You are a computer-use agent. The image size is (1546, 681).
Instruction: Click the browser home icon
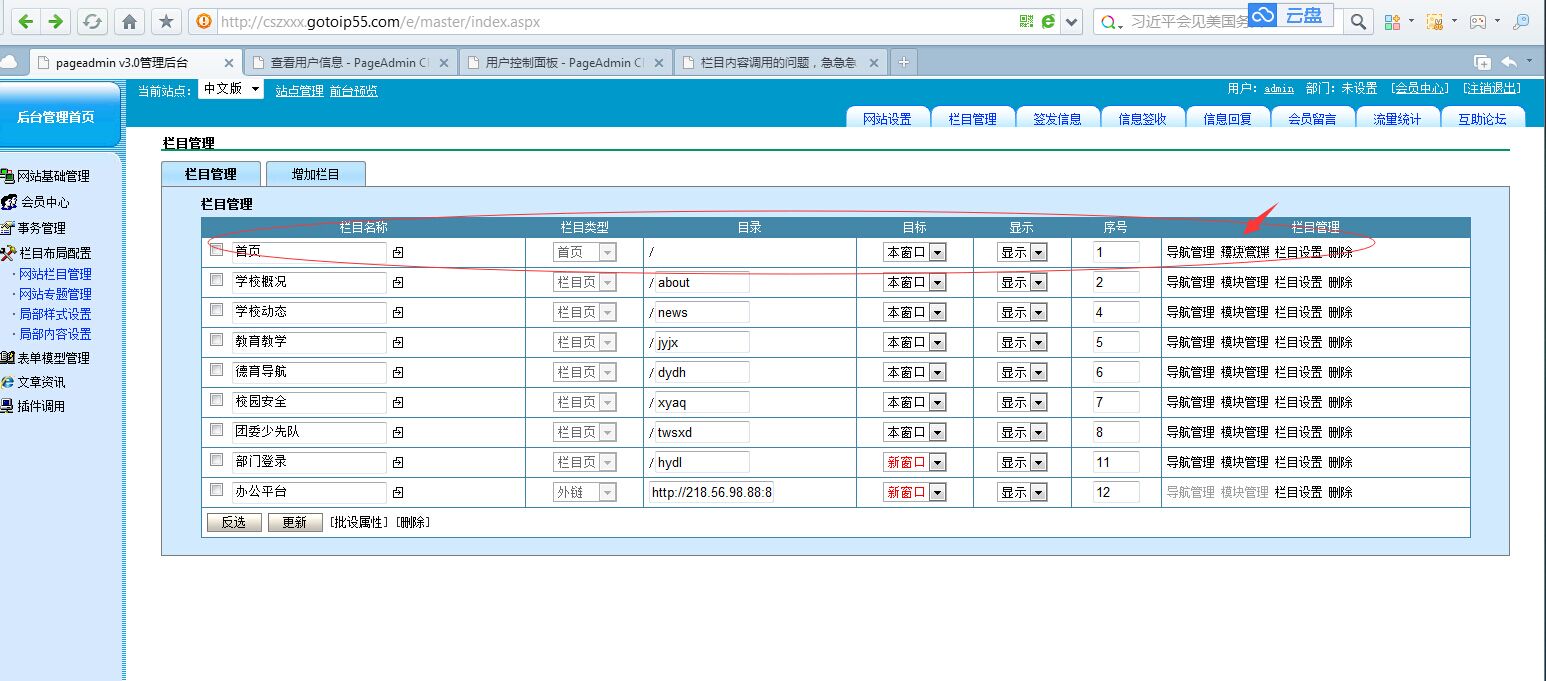129,21
